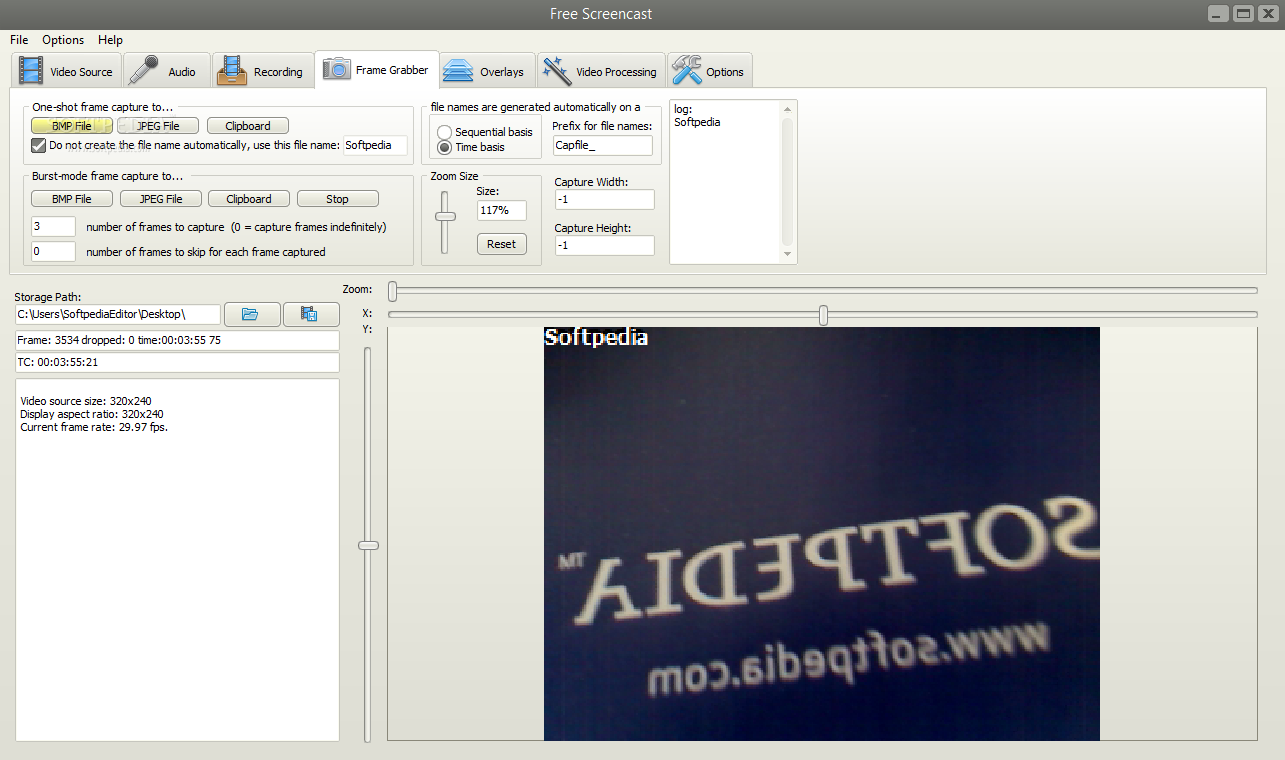Viewport: 1285px width, 760px height.
Task: Click the Softpedia entry in the log
Action: click(x=697, y=122)
